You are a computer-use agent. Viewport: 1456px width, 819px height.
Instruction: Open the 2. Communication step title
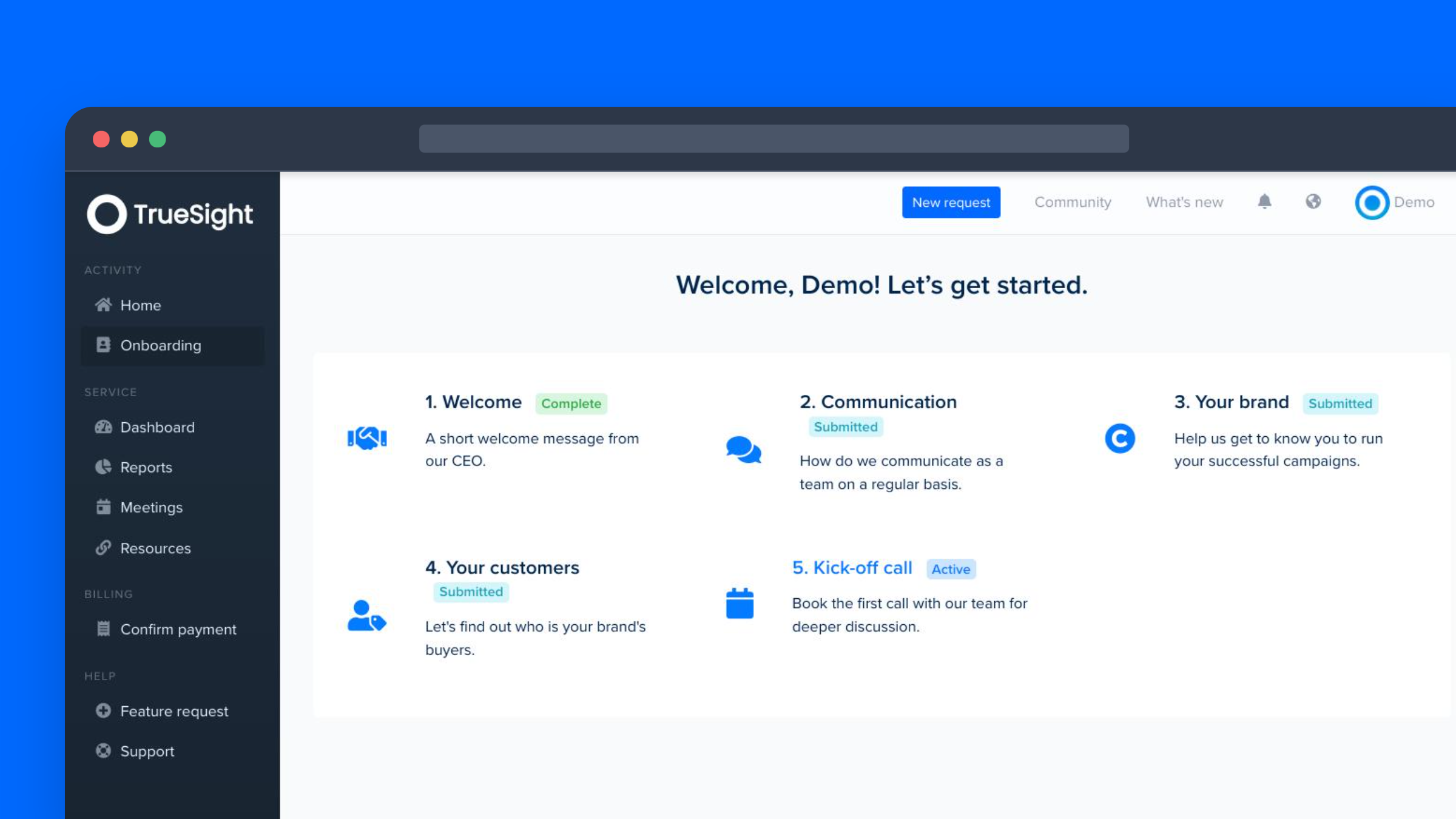pyautogui.click(x=878, y=402)
